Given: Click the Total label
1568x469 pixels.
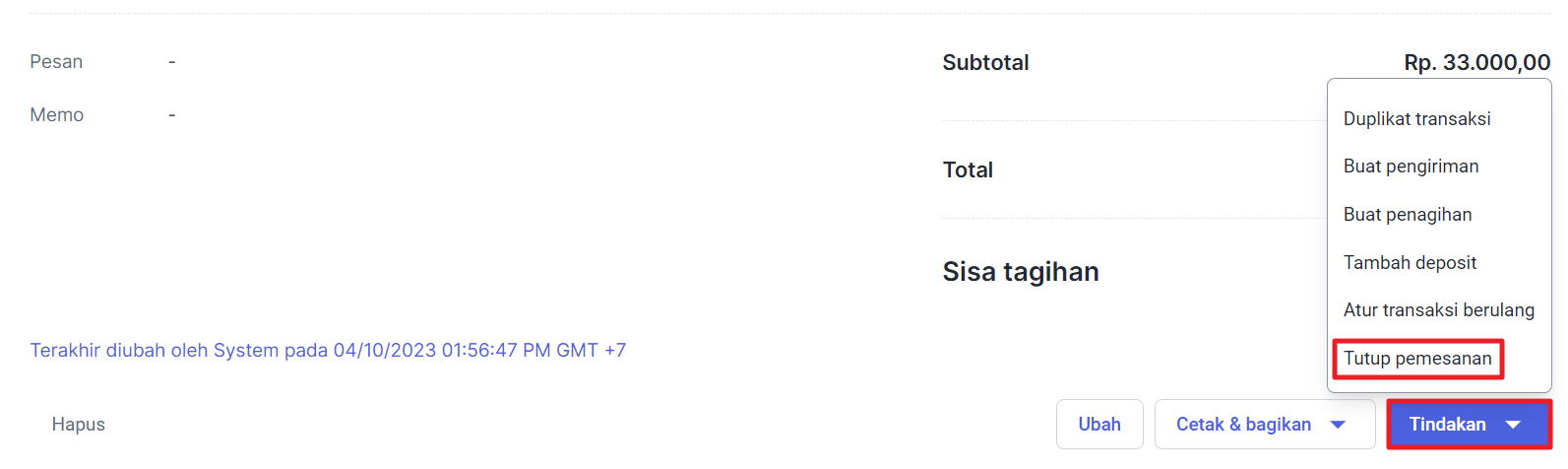Looking at the screenshot, I should [x=968, y=170].
